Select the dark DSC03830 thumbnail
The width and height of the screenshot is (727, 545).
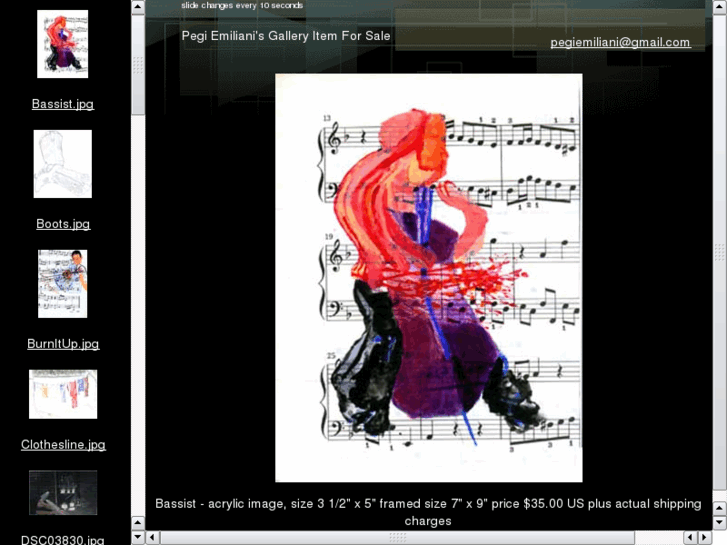click(63, 493)
